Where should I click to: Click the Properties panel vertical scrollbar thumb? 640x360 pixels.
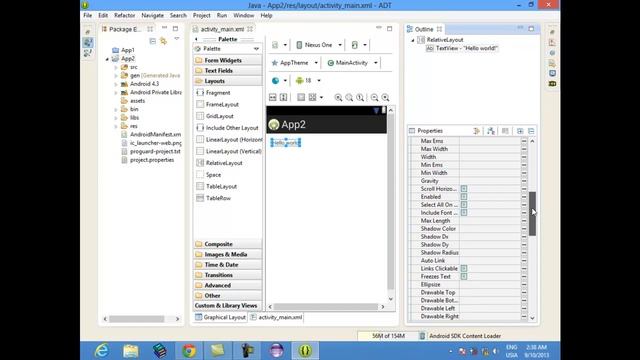coord(532,213)
